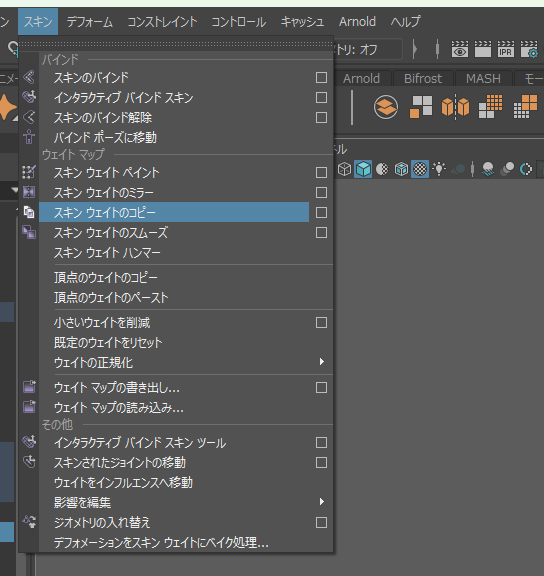
Task: Toggle the smooth shaded cyan cube icon
Action: (x=363, y=169)
